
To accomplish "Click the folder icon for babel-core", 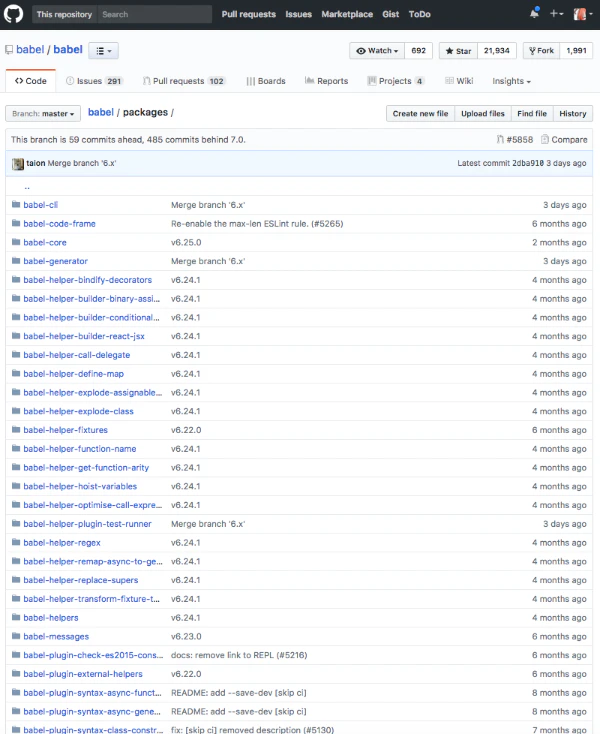I will 16,242.
